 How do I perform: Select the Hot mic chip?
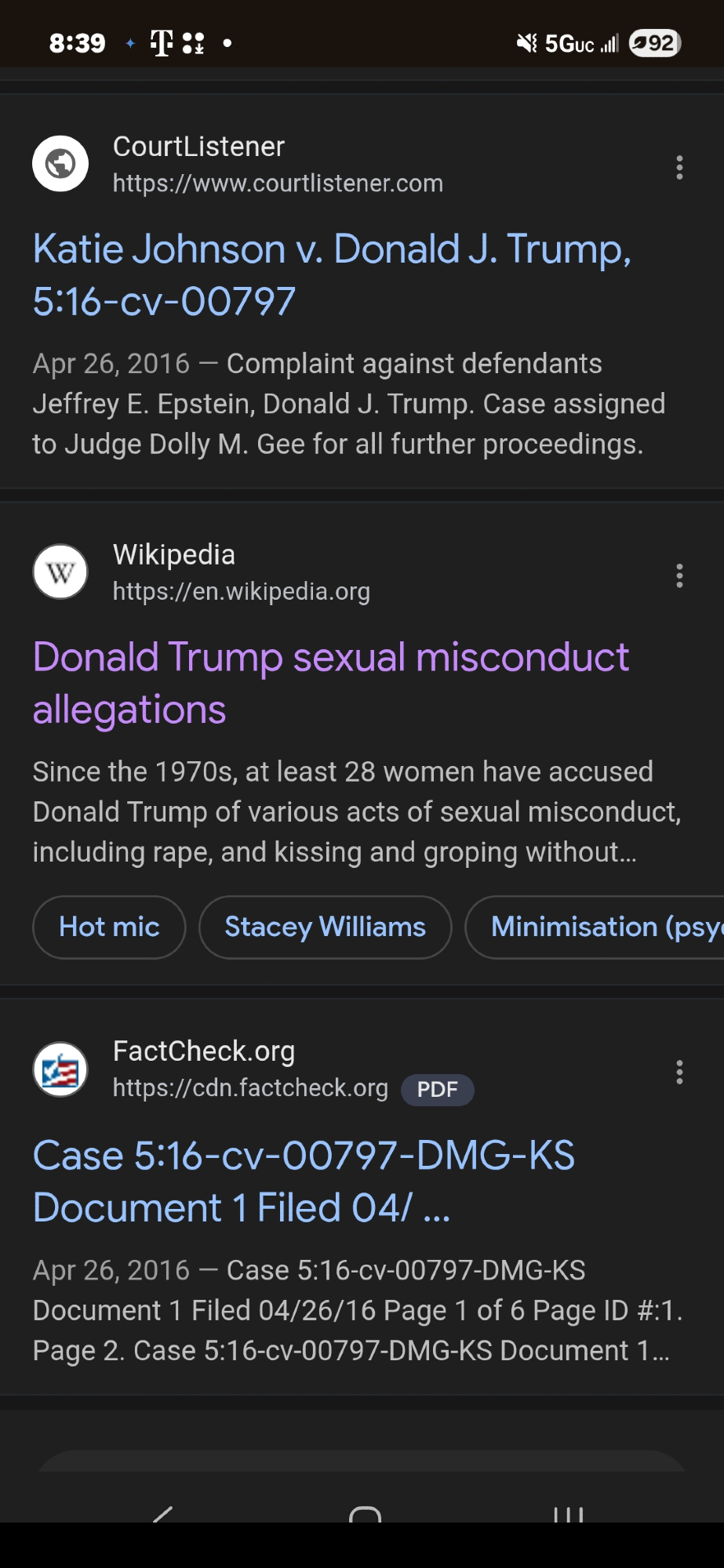point(109,927)
